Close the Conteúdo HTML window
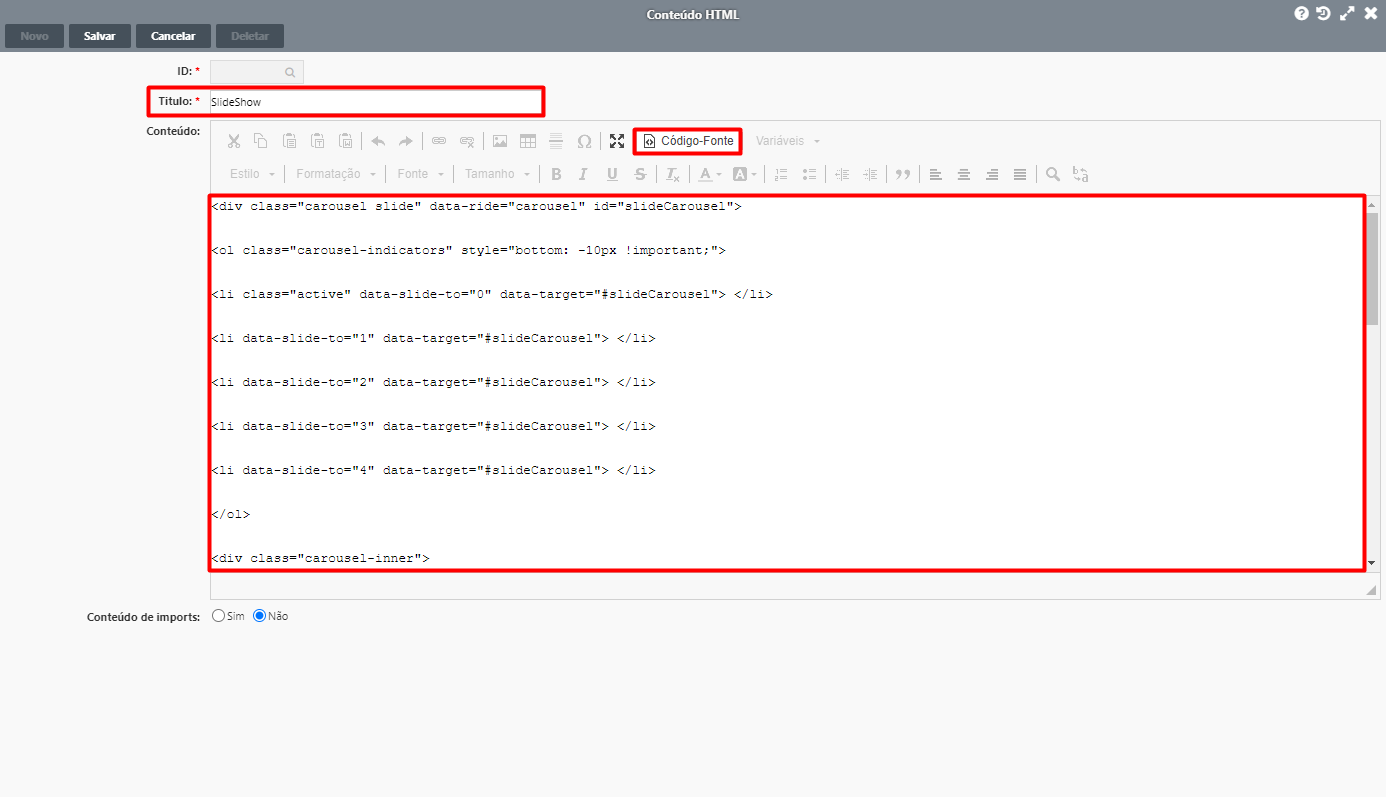1386x797 pixels. pos(1370,14)
